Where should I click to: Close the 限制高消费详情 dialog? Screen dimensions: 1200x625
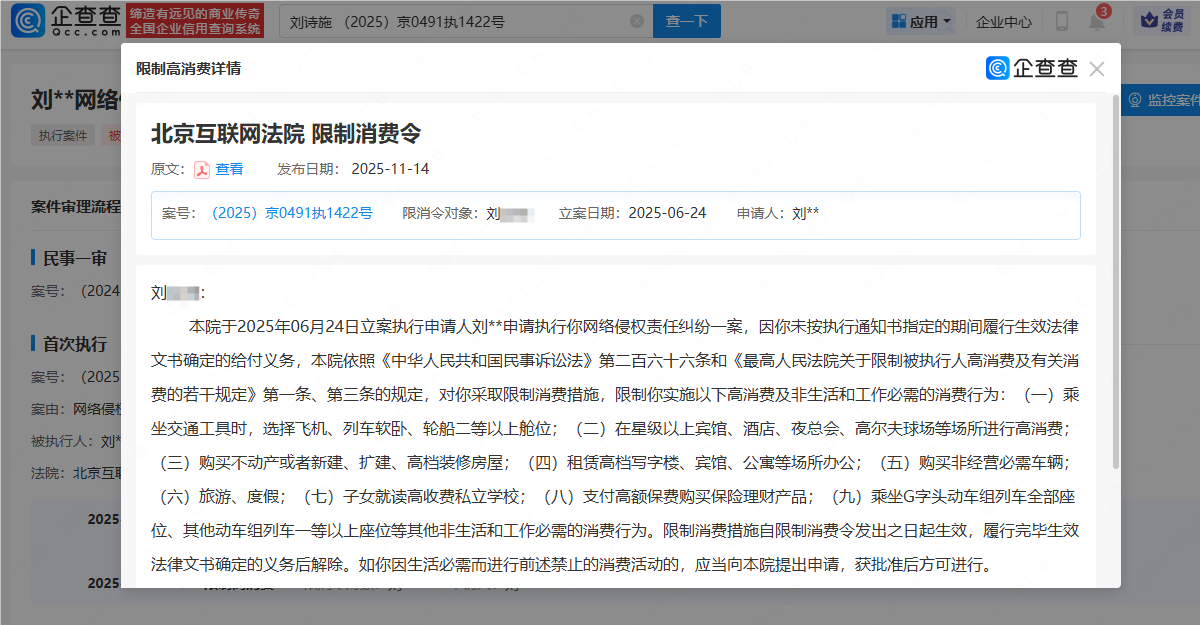1097,69
